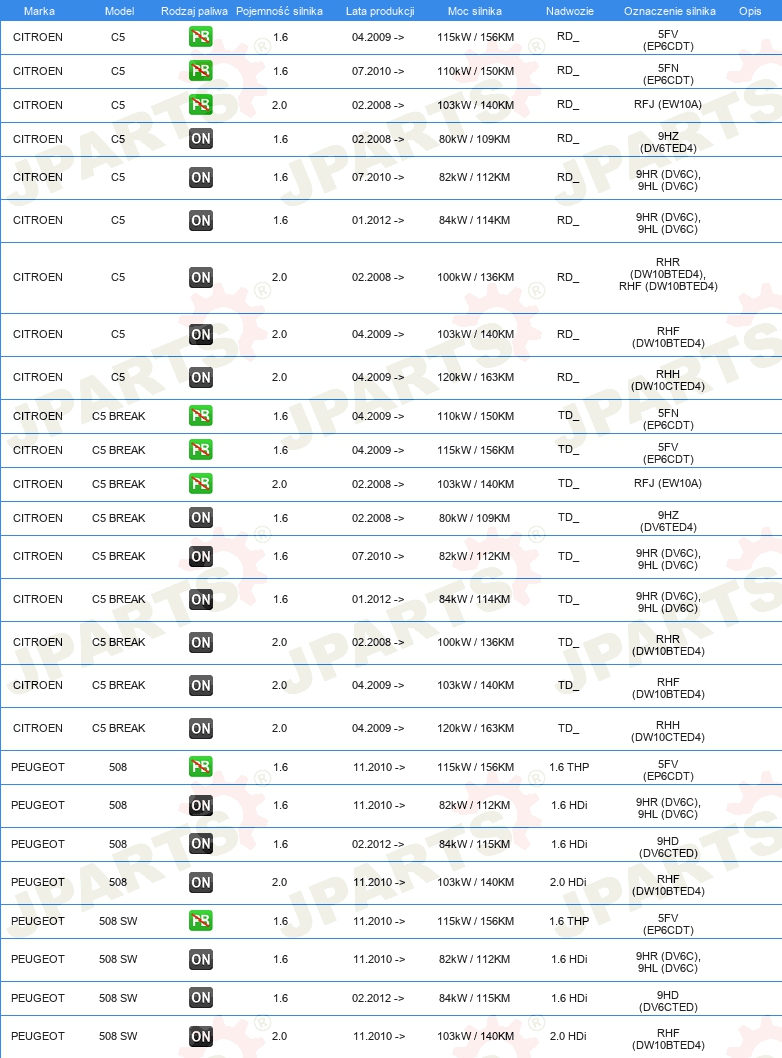Click petrol icon for Peugeot 508 SW 1.6 THP
Image resolution: width=782 pixels, height=1058 pixels.
click(x=200, y=920)
